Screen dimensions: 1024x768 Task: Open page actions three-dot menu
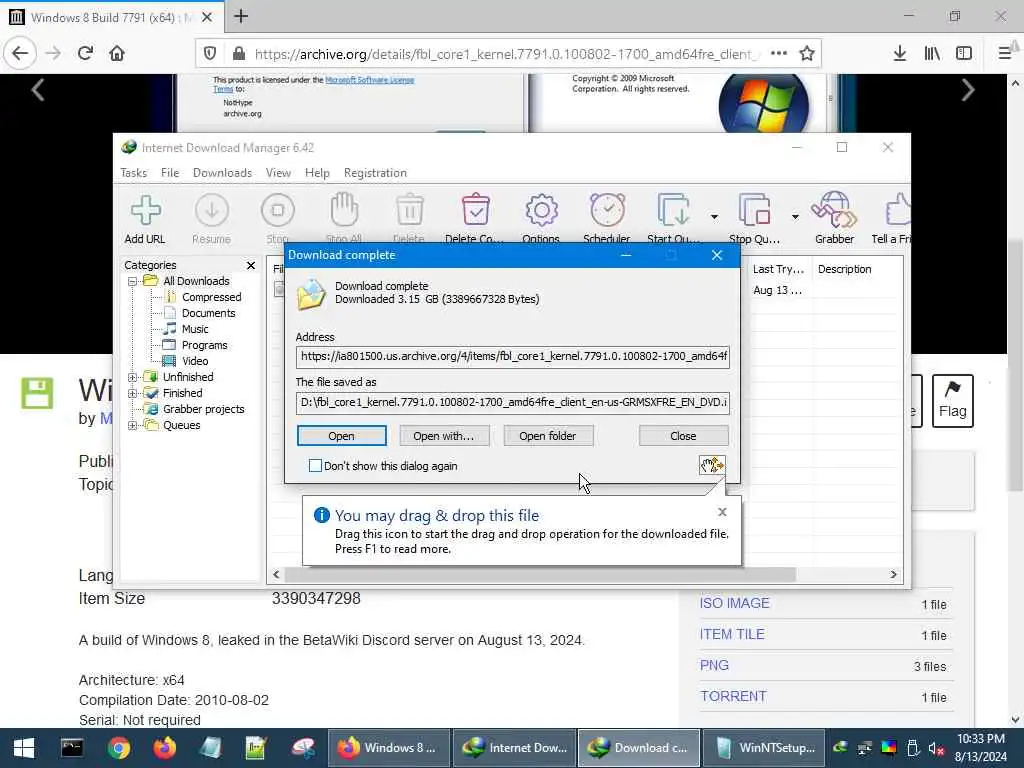[x=778, y=53]
